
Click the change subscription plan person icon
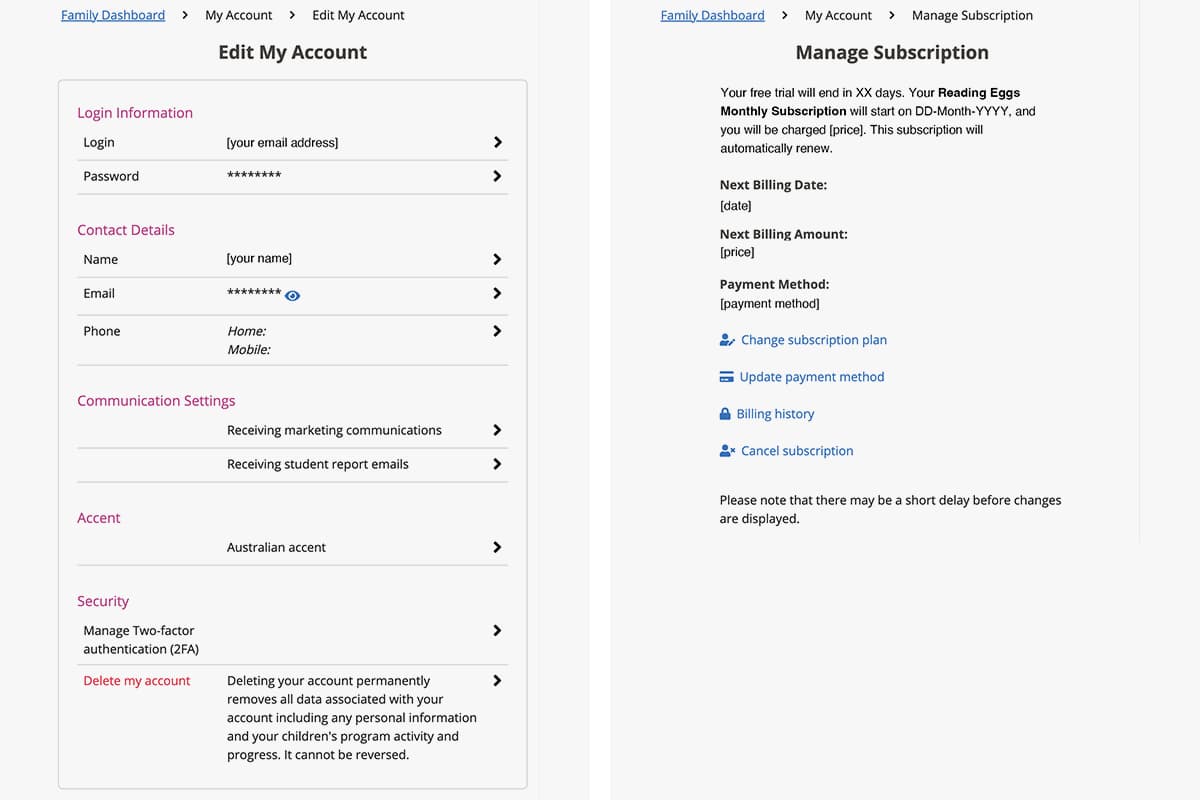(x=726, y=340)
